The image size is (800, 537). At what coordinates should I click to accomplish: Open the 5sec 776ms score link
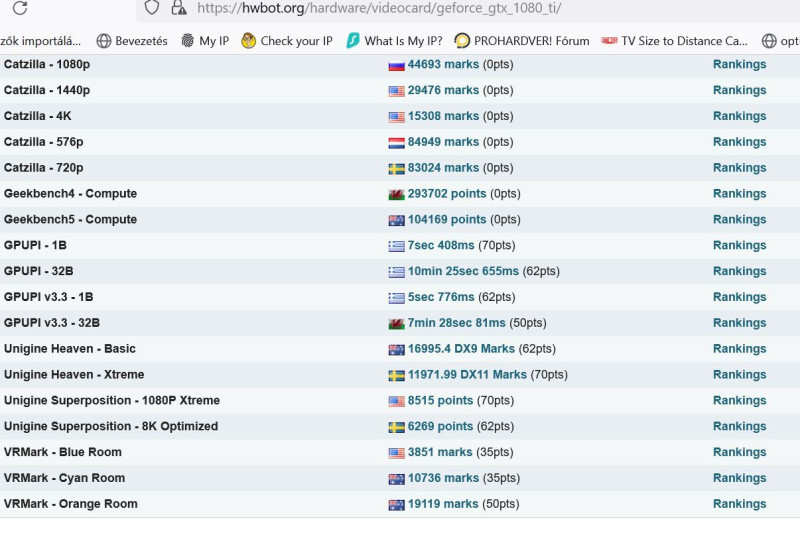pos(441,297)
